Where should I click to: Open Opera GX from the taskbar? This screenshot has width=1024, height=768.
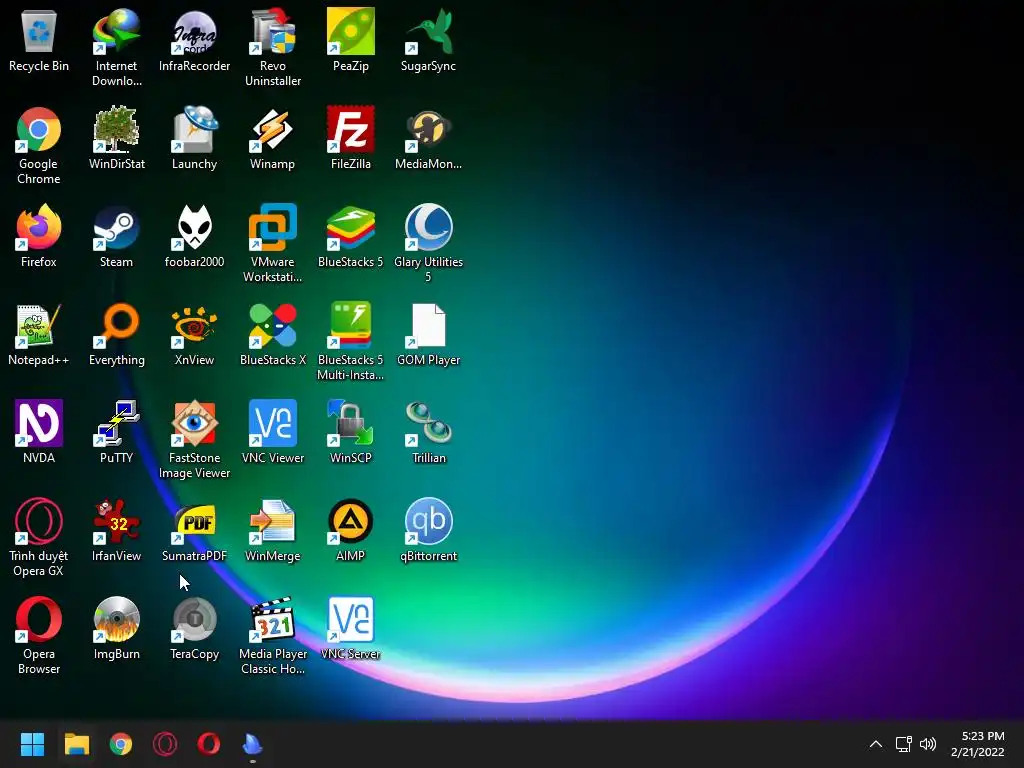click(165, 744)
